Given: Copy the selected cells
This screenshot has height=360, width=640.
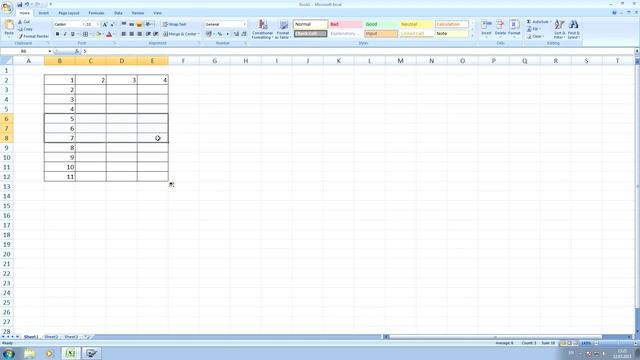Looking at the screenshot, I should [25, 29].
